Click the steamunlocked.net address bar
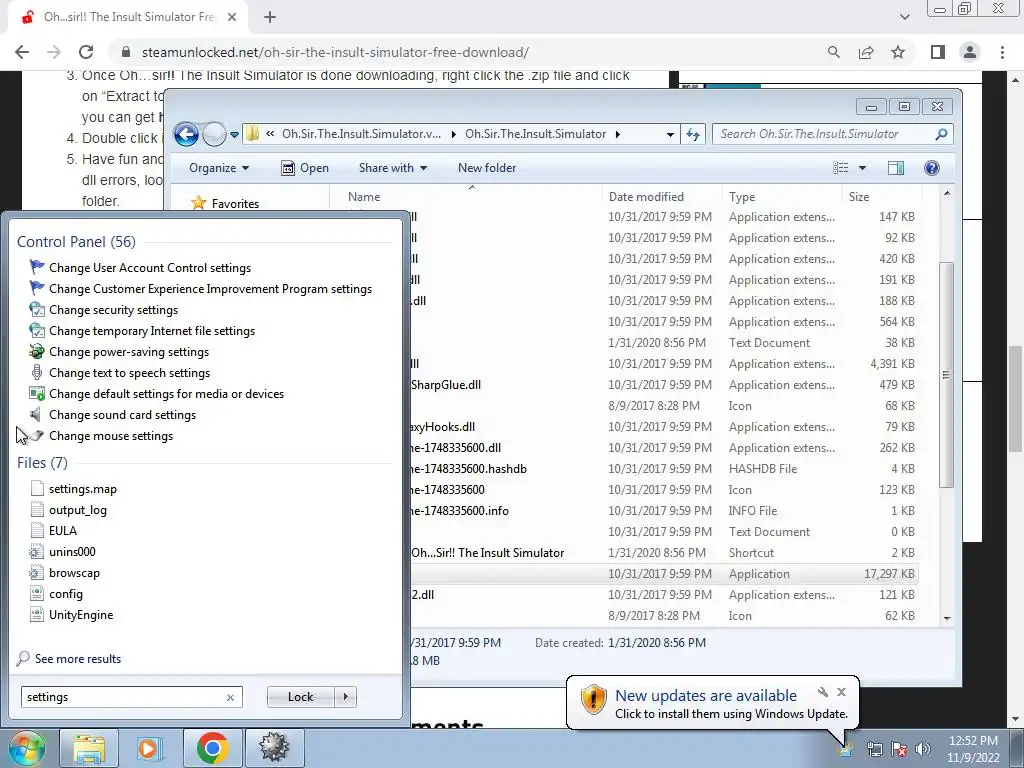This screenshot has width=1024, height=768. coord(334,52)
